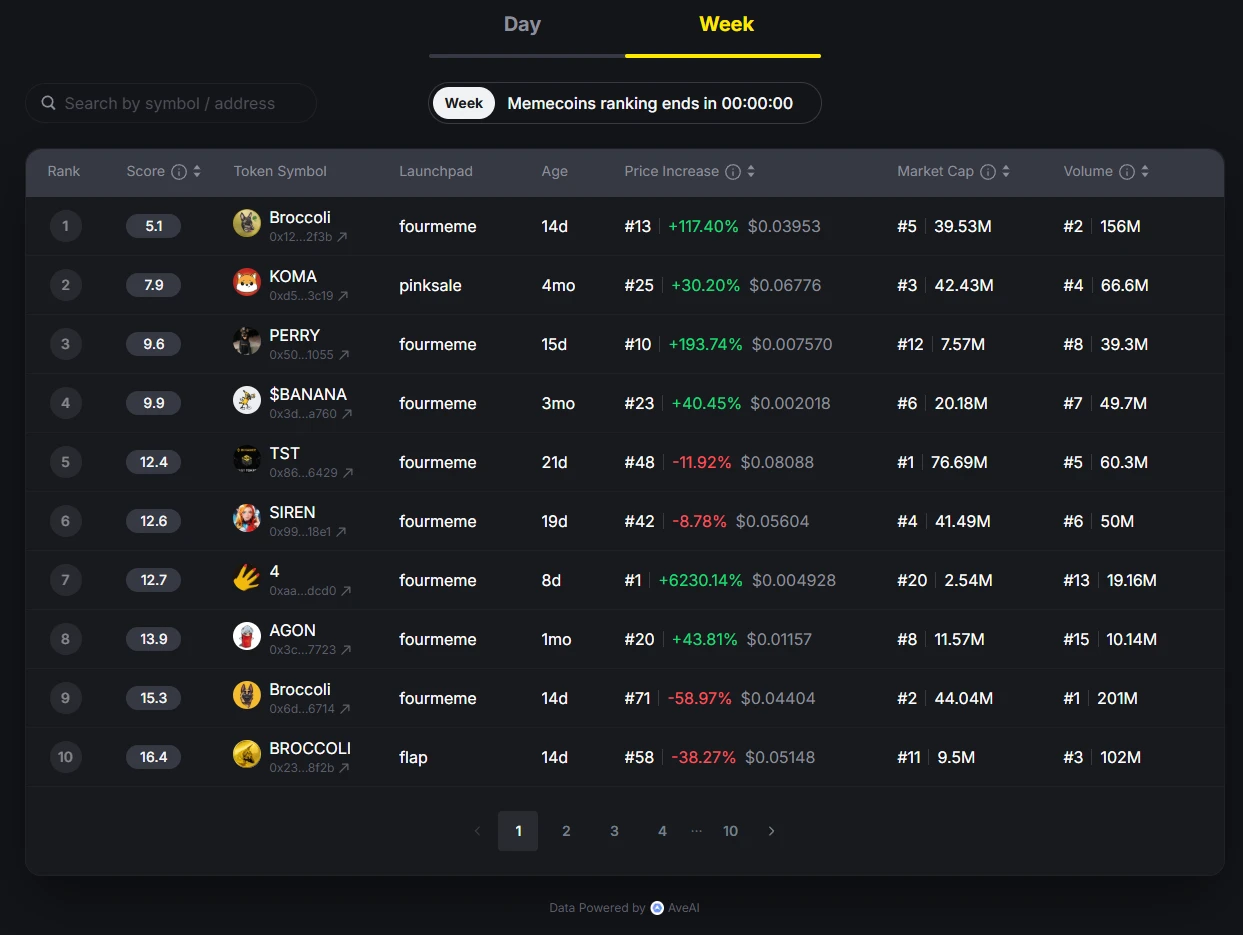The image size is (1243, 935).
Task: Click the SIREN token avatar
Action: (247, 519)
